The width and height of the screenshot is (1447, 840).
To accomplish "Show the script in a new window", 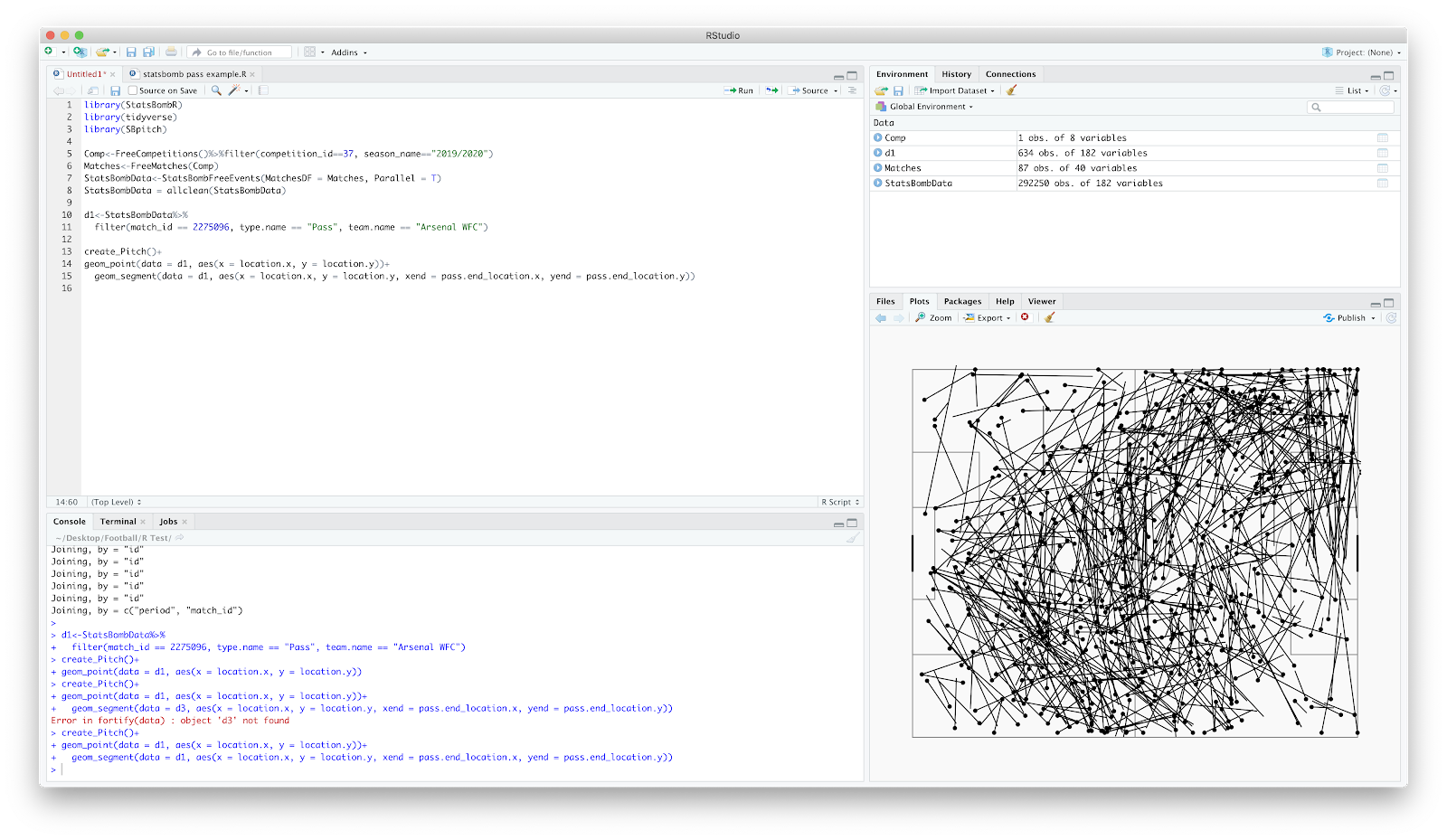I will click(92, 90).
